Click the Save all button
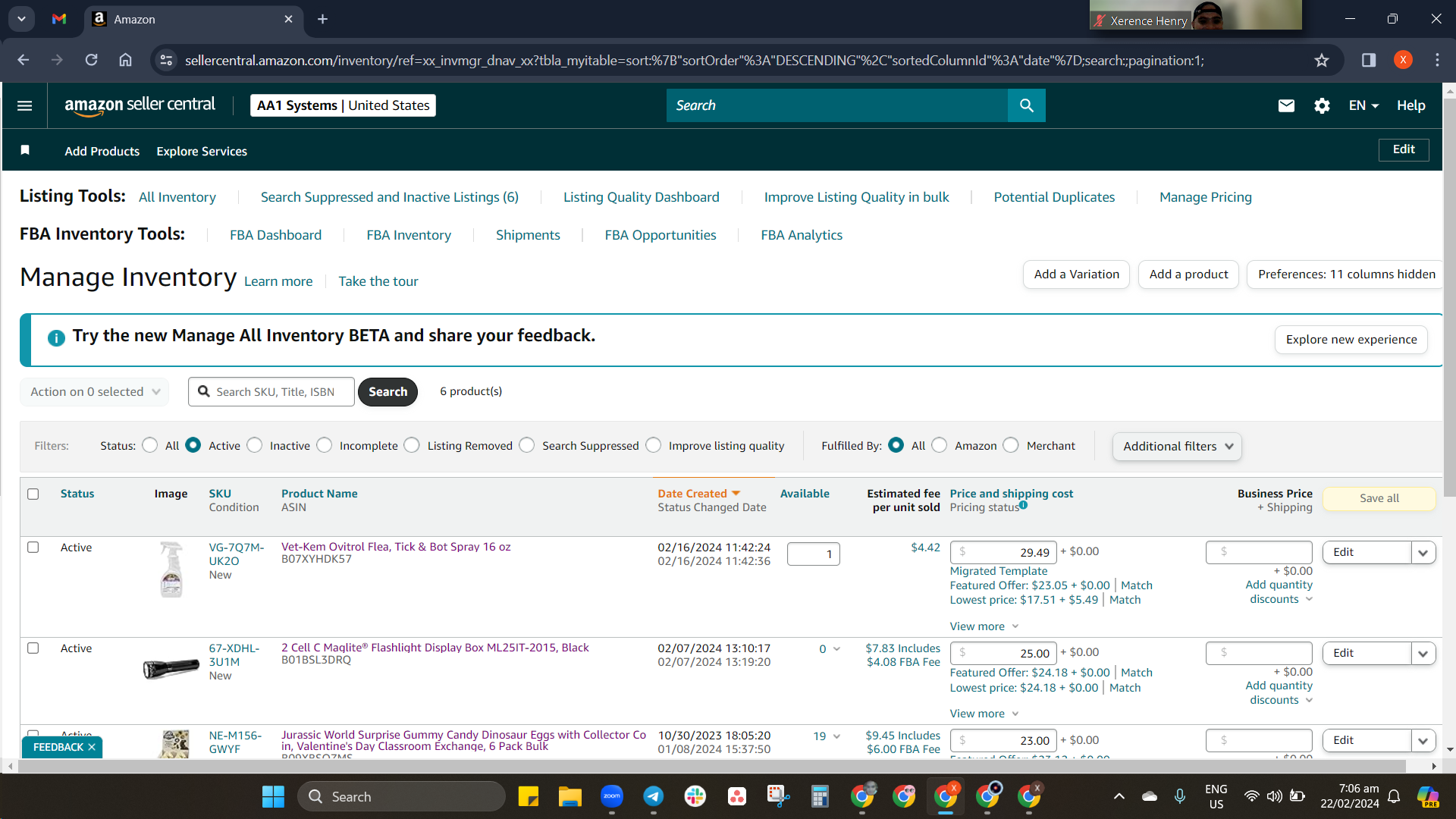This screenshot has height=819, width=1456. click(x=1379, y=498)
